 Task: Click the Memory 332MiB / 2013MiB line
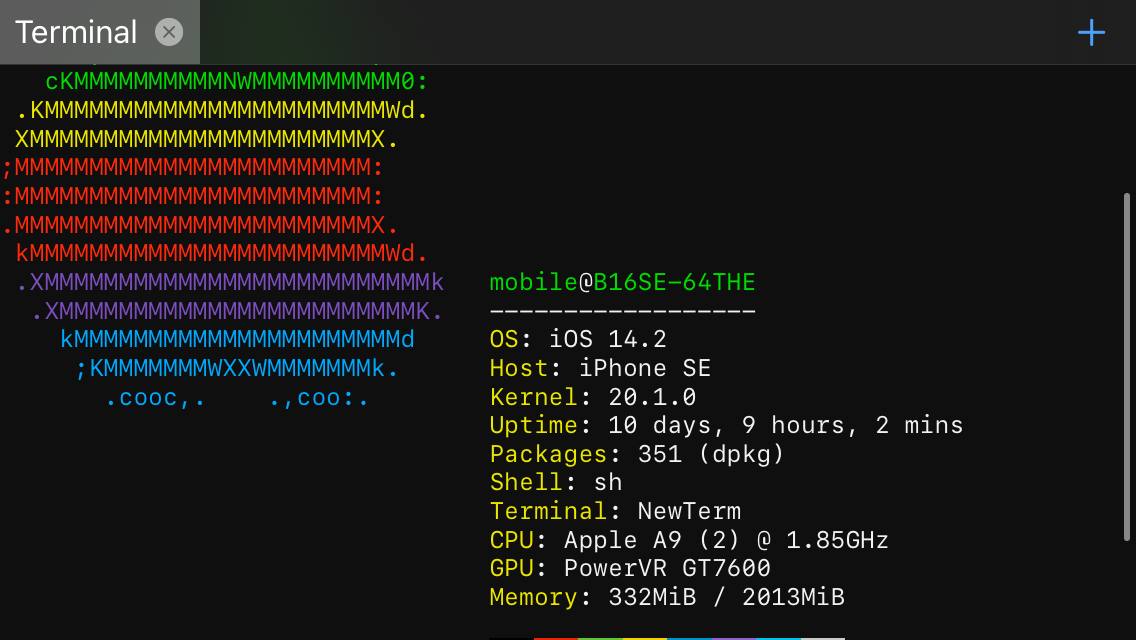click(667, 597)
